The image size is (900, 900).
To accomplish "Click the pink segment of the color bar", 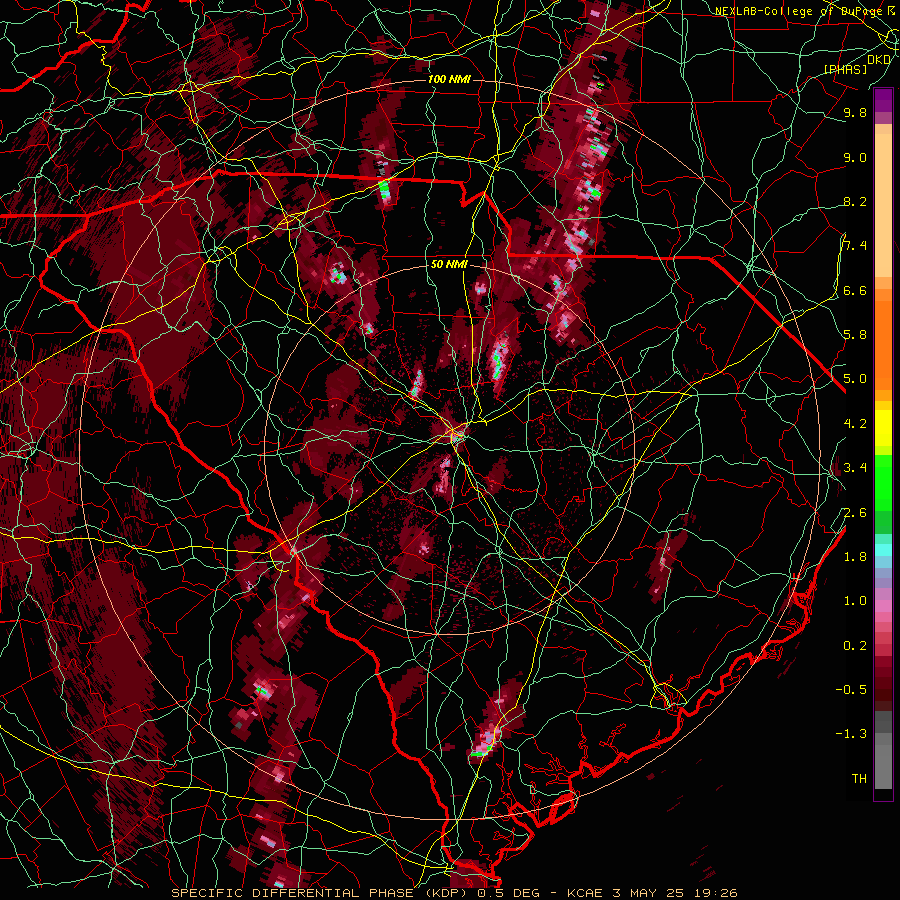I will pos(883,606).
